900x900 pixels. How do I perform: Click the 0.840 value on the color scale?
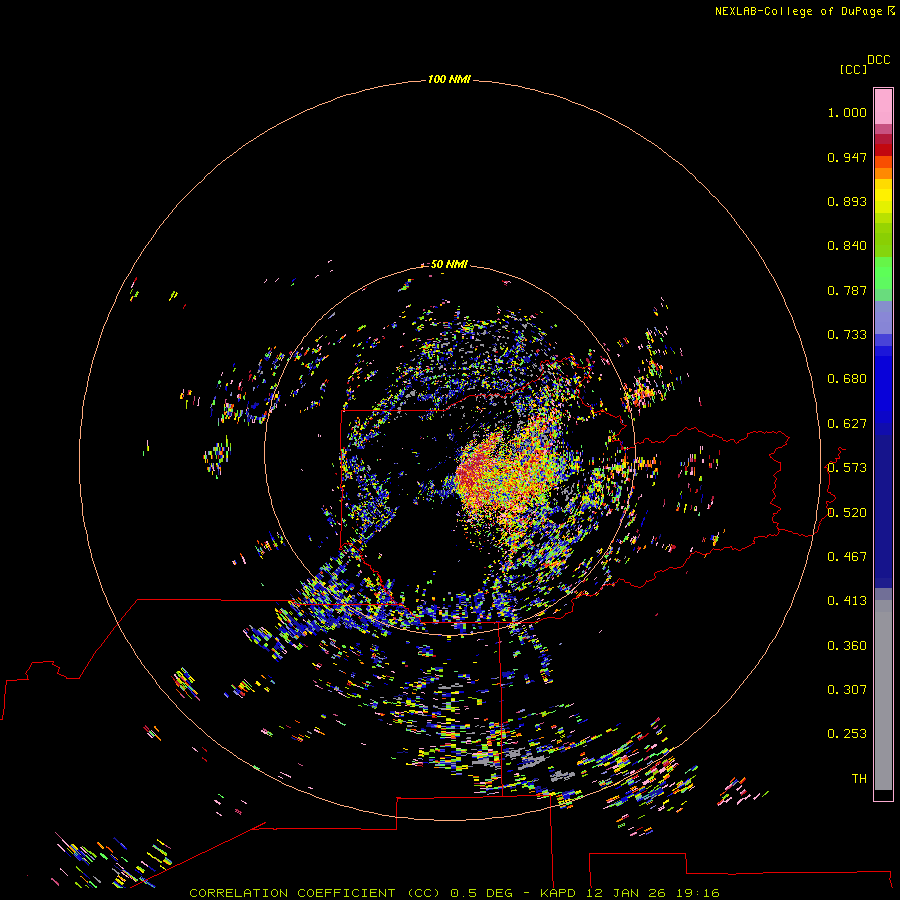847,246
